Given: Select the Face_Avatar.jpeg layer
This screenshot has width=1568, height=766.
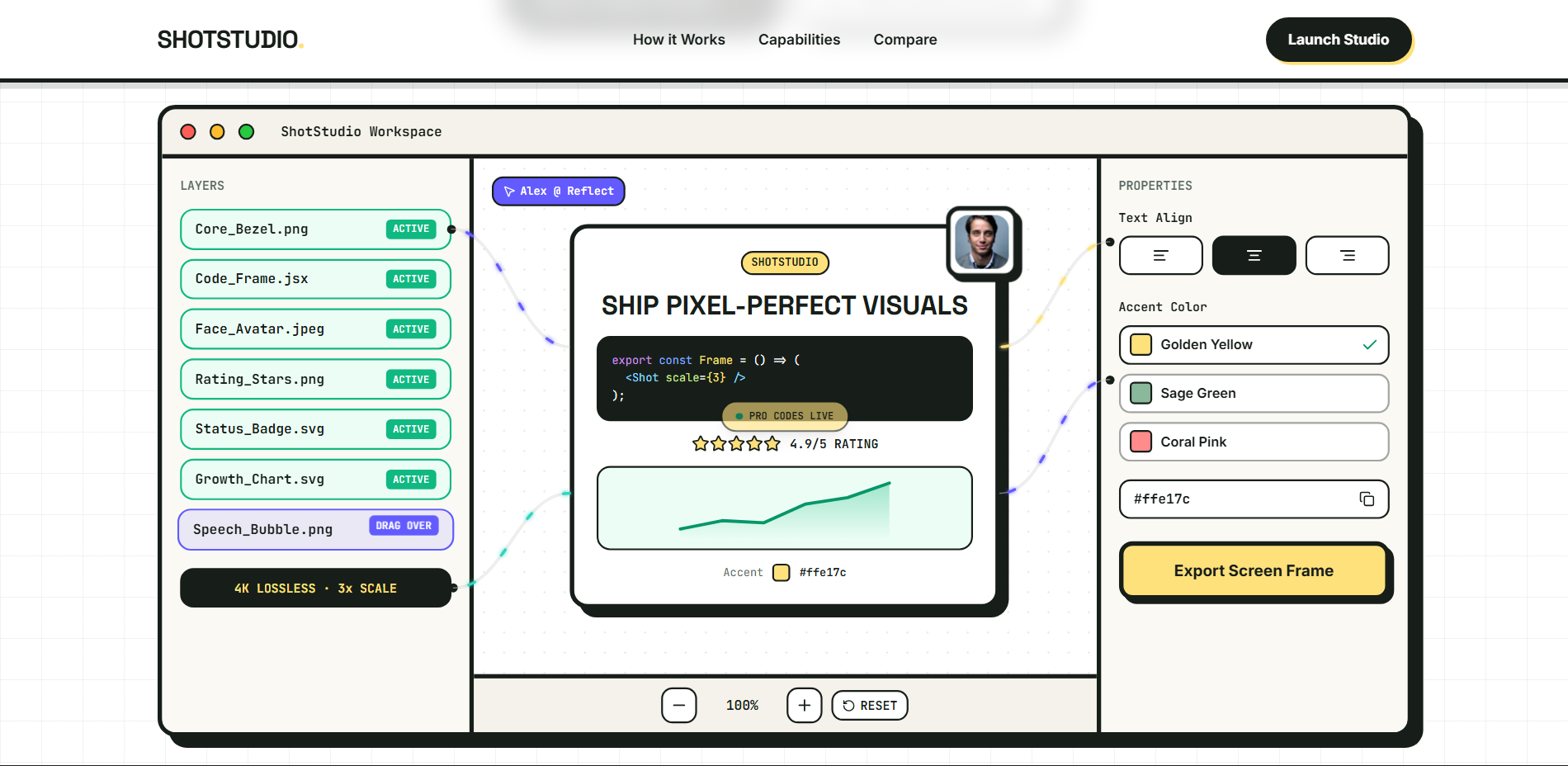Looking at the screenshot, I should click(315, 329).
